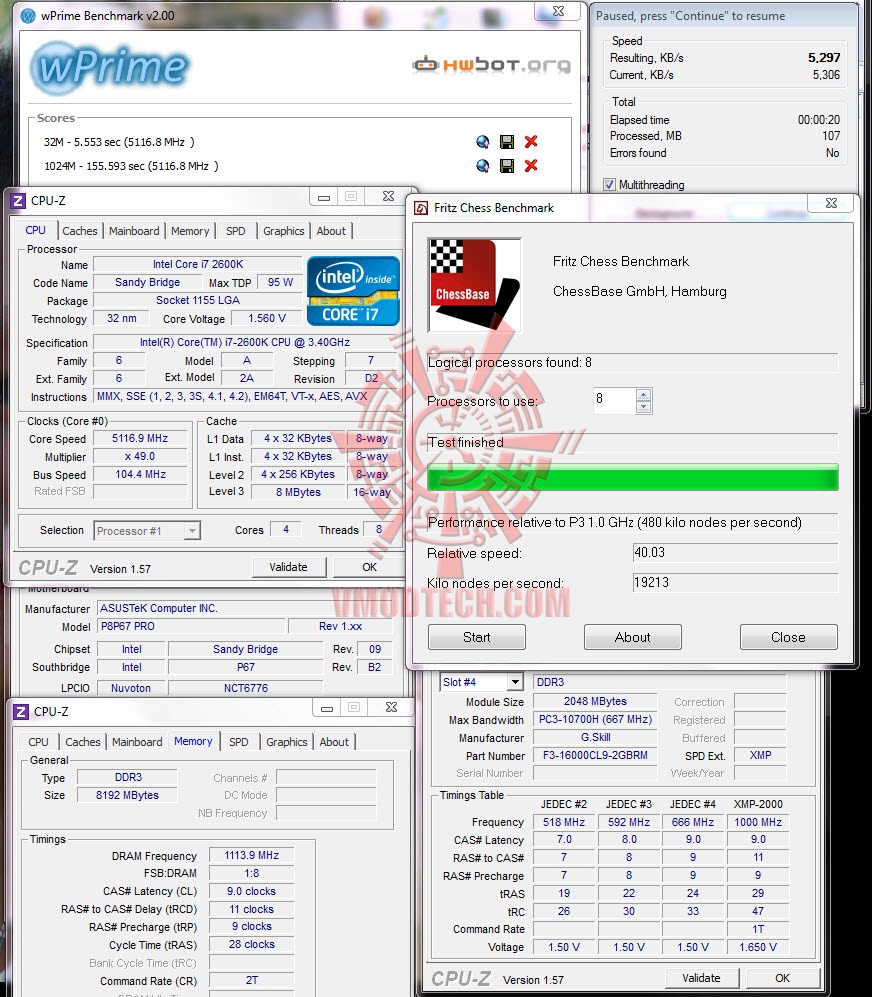Click the ChessBase logo image
This screenshot has height=997, width=872.
(474, 285)
